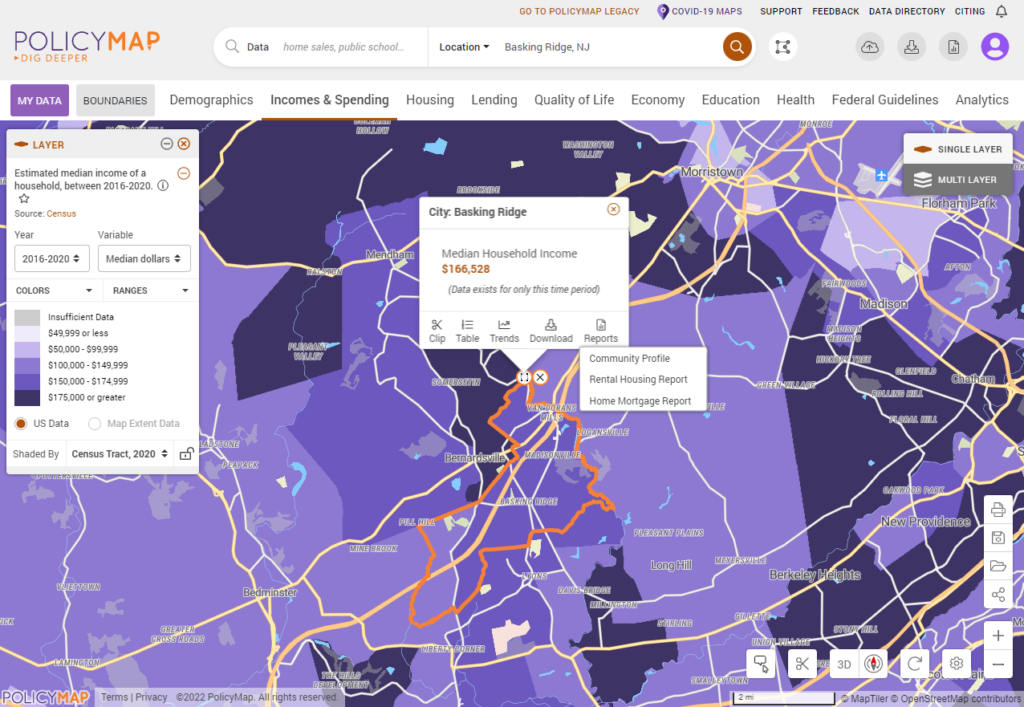Image resolution: width=1024 pixels, height=707 pixels.
Task: Open the notifications bell
Action: pyautogui.click(x=1001, y=11)
